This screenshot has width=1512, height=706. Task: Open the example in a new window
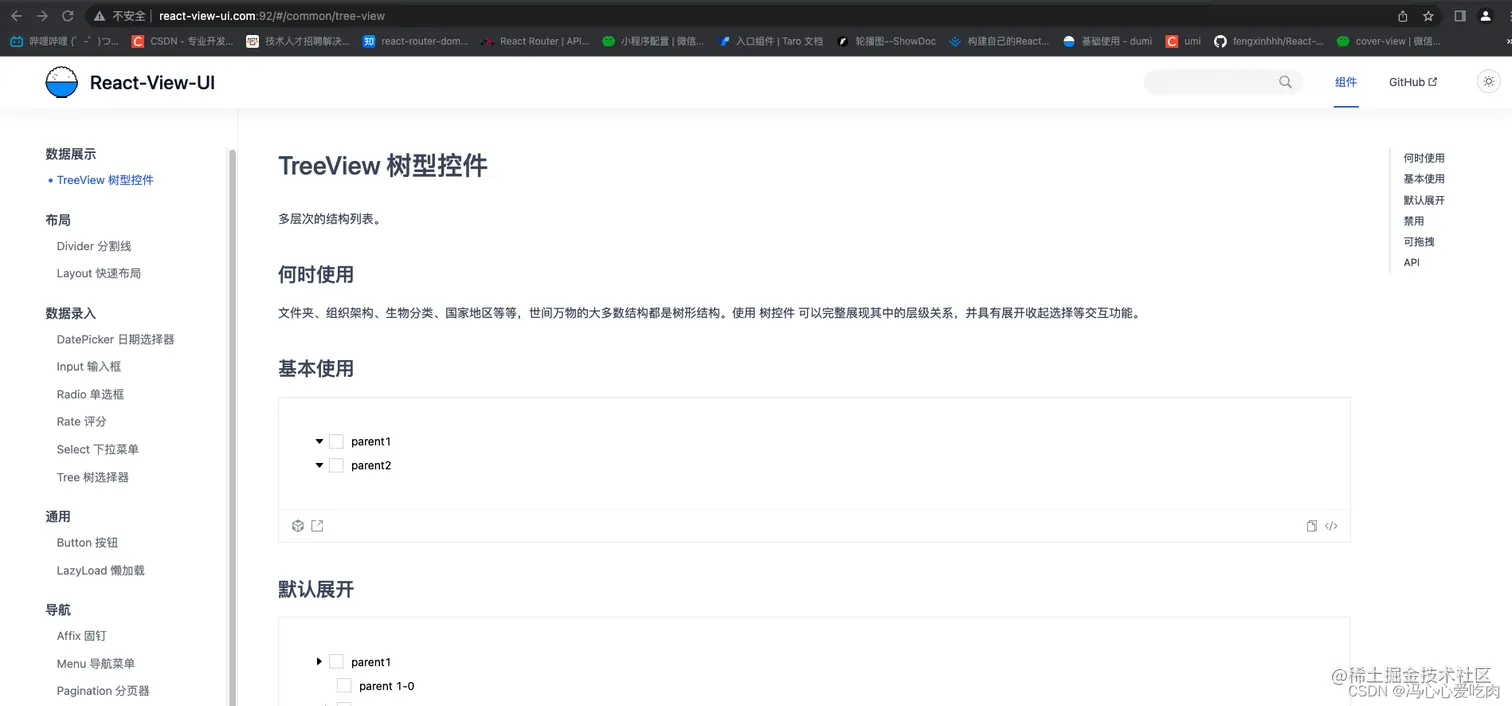click(x=316, y=525)
